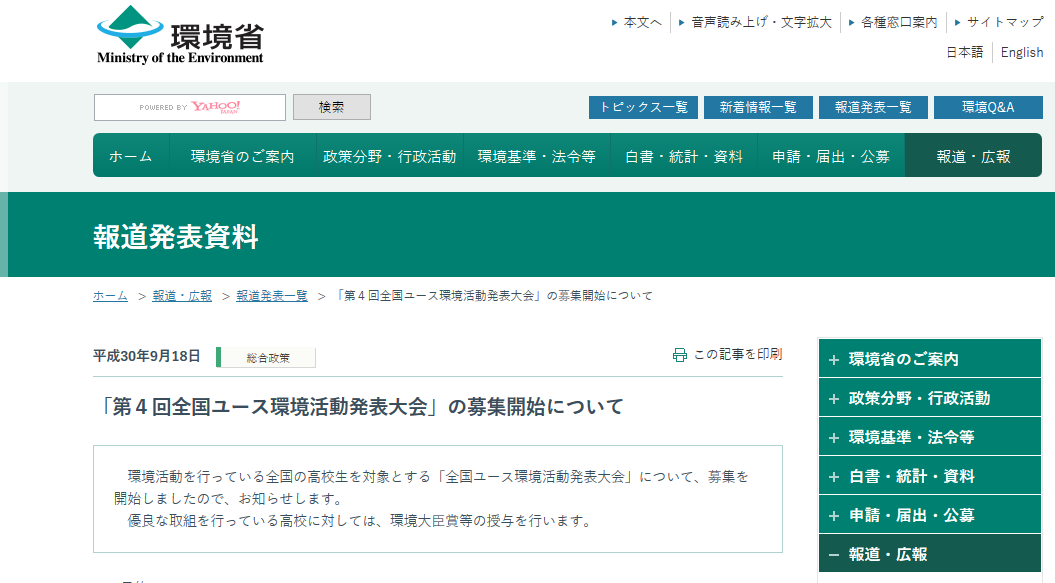Image resolution: width=1055 pixels, height=583 pixels.
Task: Click the printer icon to print article
Action: point(680,355)
